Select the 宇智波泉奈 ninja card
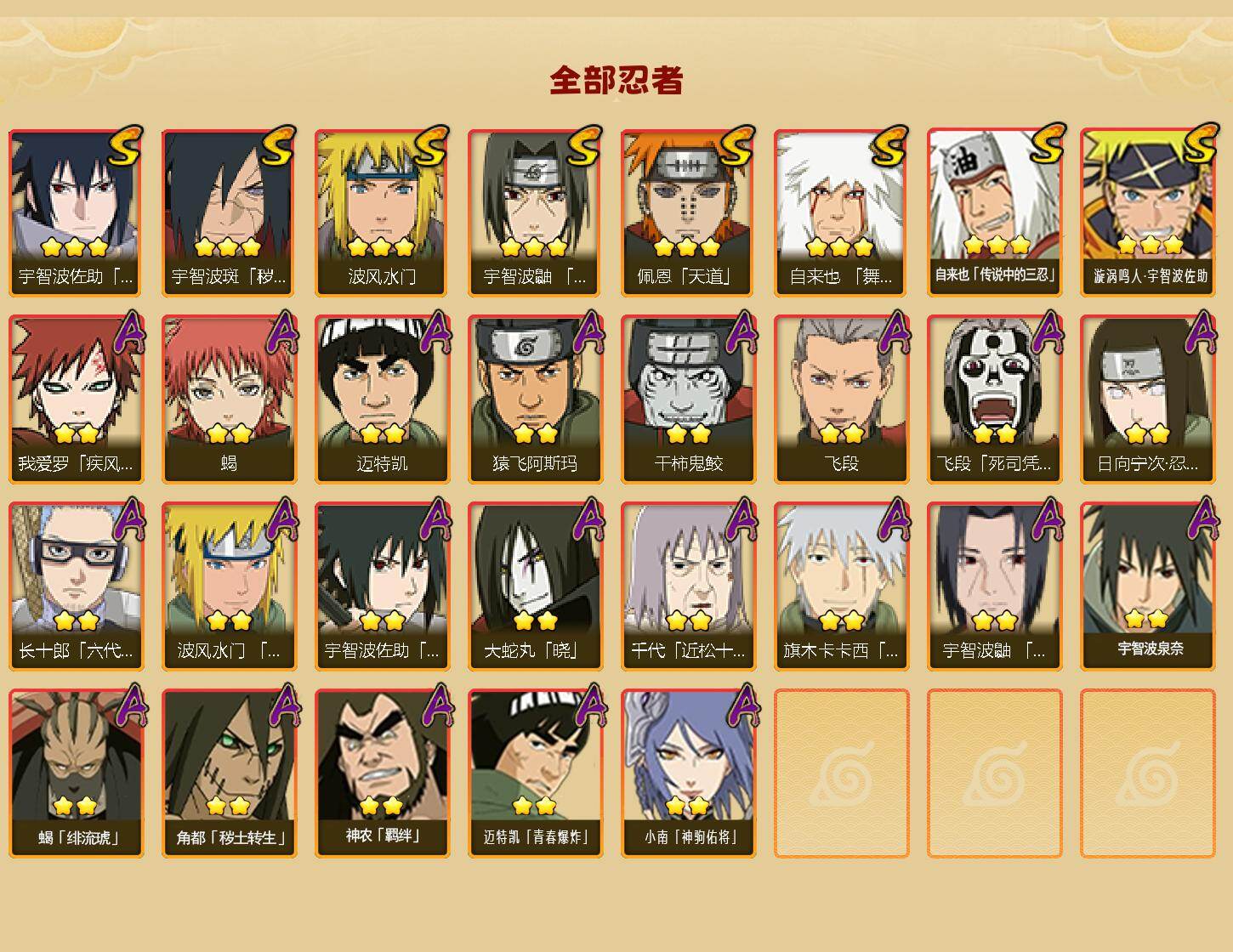Image resolution: width=1233 pixels, height=952 pixels. (x=1147, y=586)
